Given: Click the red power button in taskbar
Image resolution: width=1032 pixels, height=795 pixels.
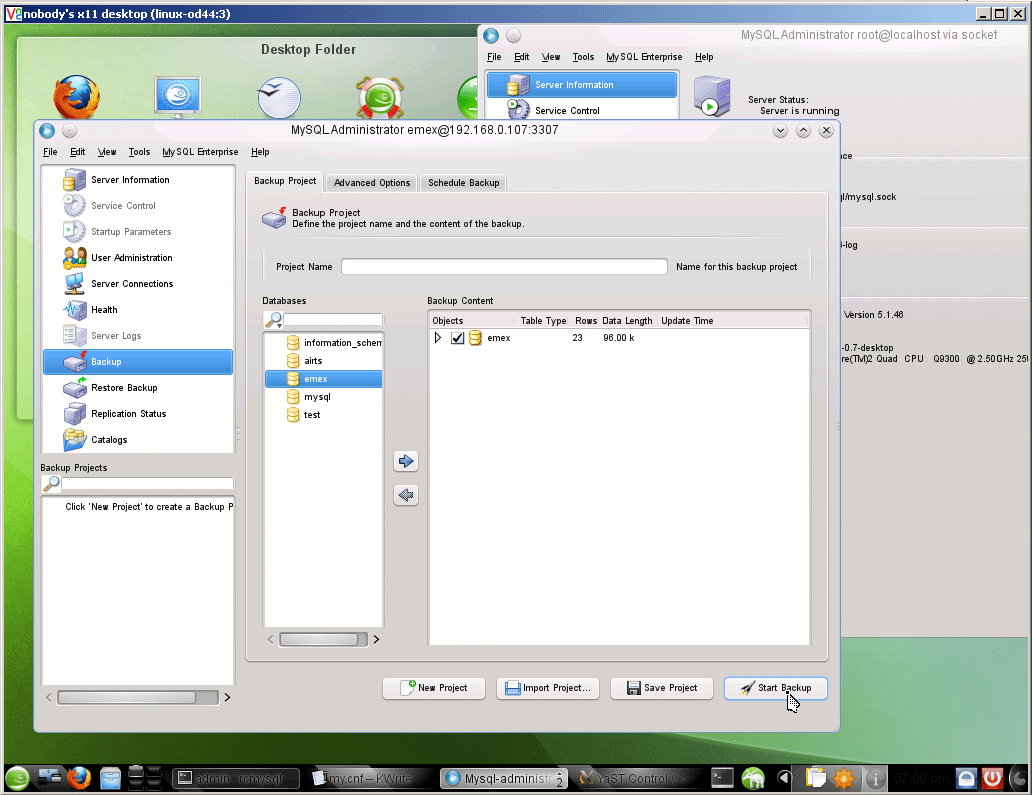Looking at the screenshot, I should tap(993, 779).
